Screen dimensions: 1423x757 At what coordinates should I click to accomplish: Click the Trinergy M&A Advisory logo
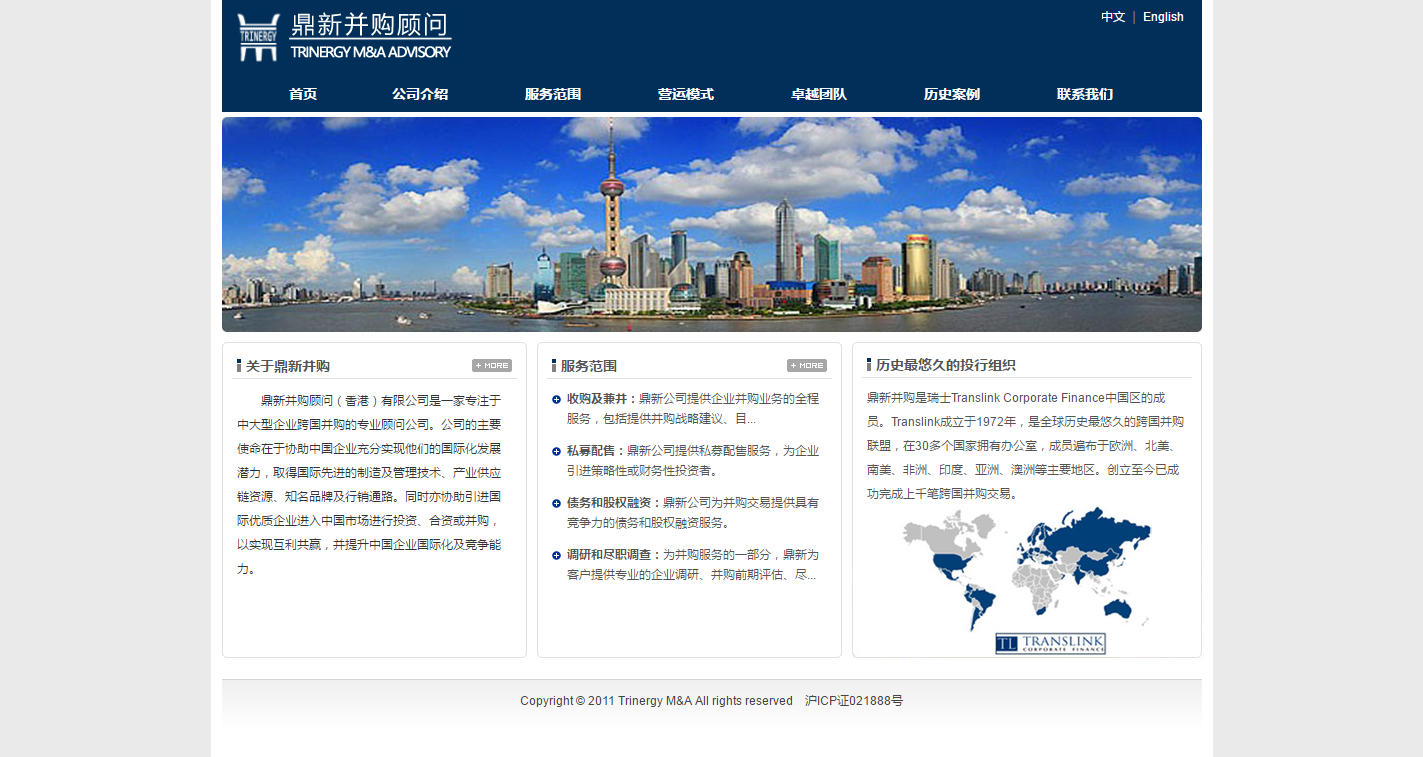tap(344, 37)
